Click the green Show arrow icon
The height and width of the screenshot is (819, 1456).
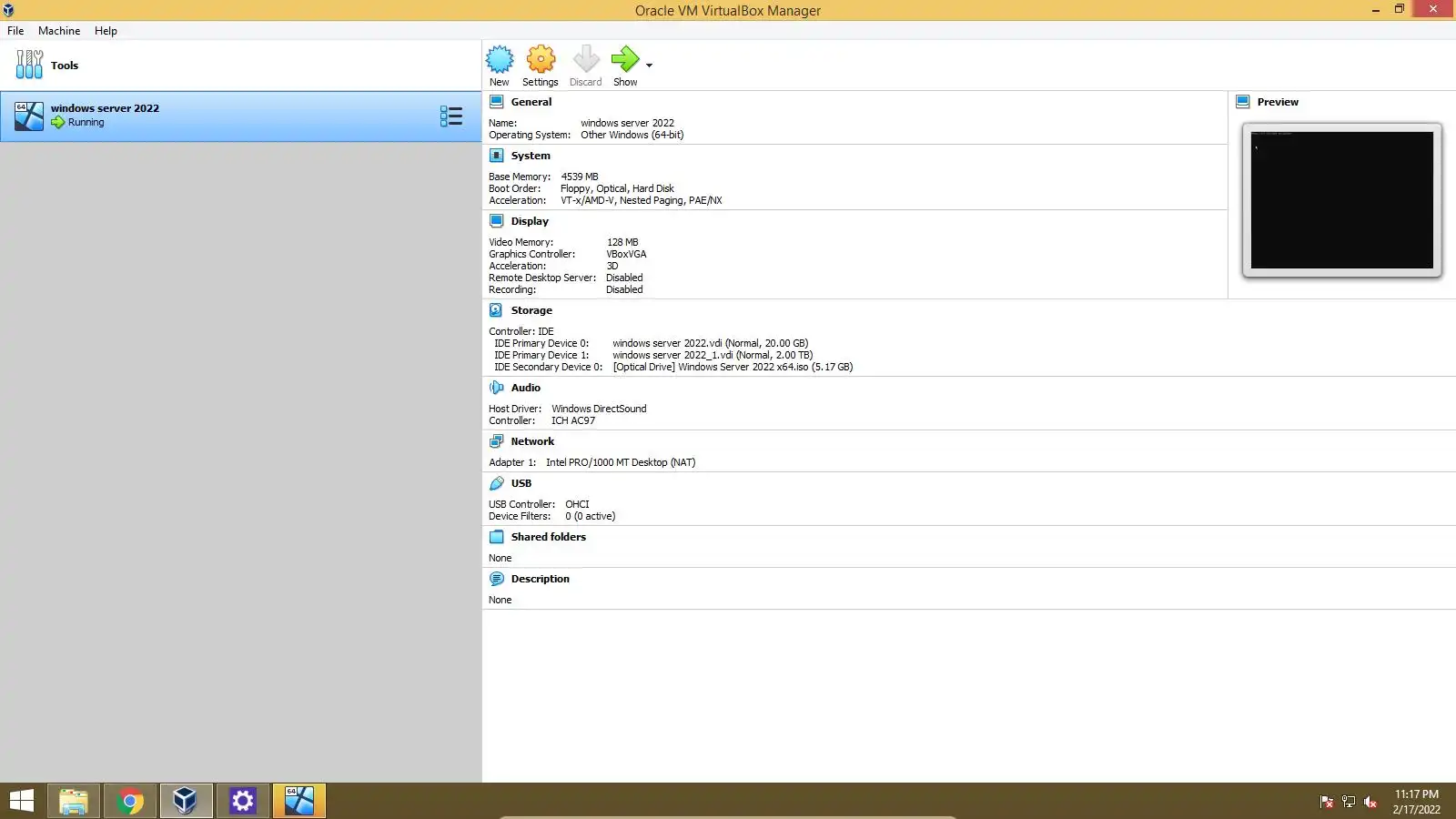pyautogui.click(x=625, y=59)
